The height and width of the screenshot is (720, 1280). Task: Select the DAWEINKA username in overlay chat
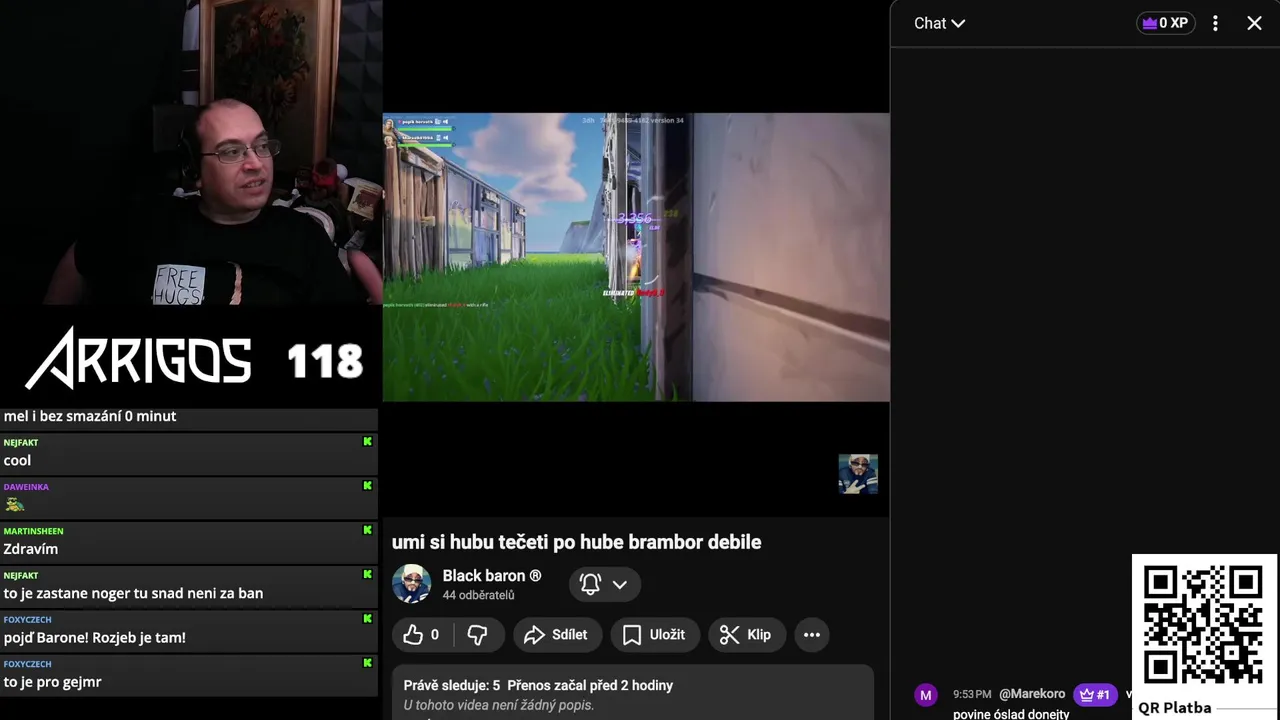click(26, 487)
